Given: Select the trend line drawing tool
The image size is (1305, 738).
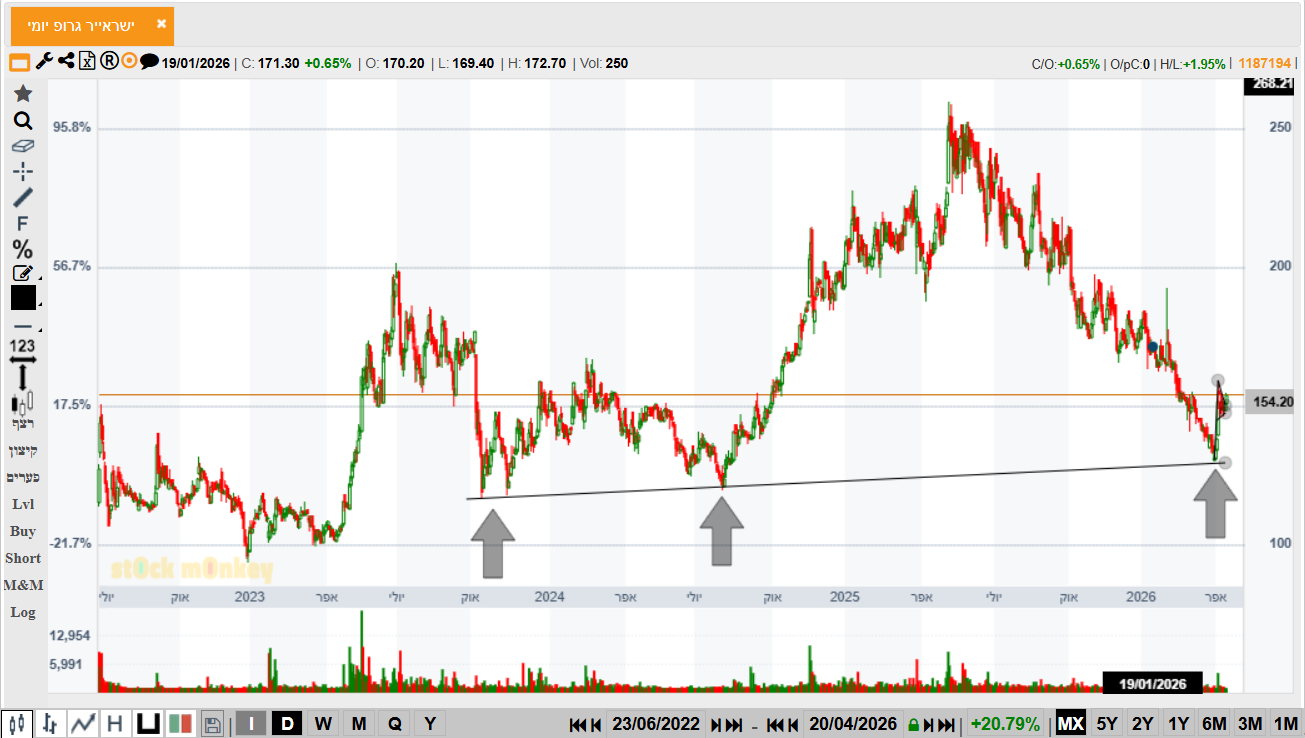Looking at the screenshot, I should tap(22, 197).
